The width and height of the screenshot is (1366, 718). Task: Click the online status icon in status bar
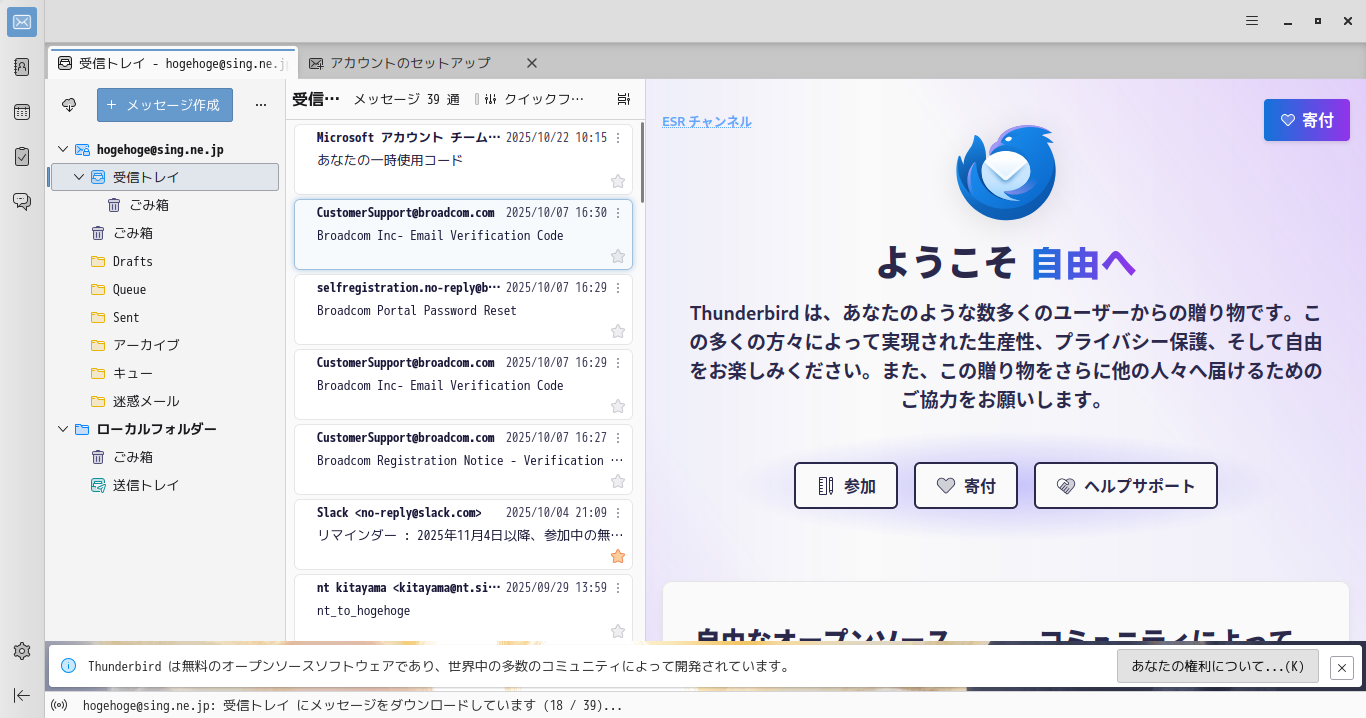tap(59, 705)
